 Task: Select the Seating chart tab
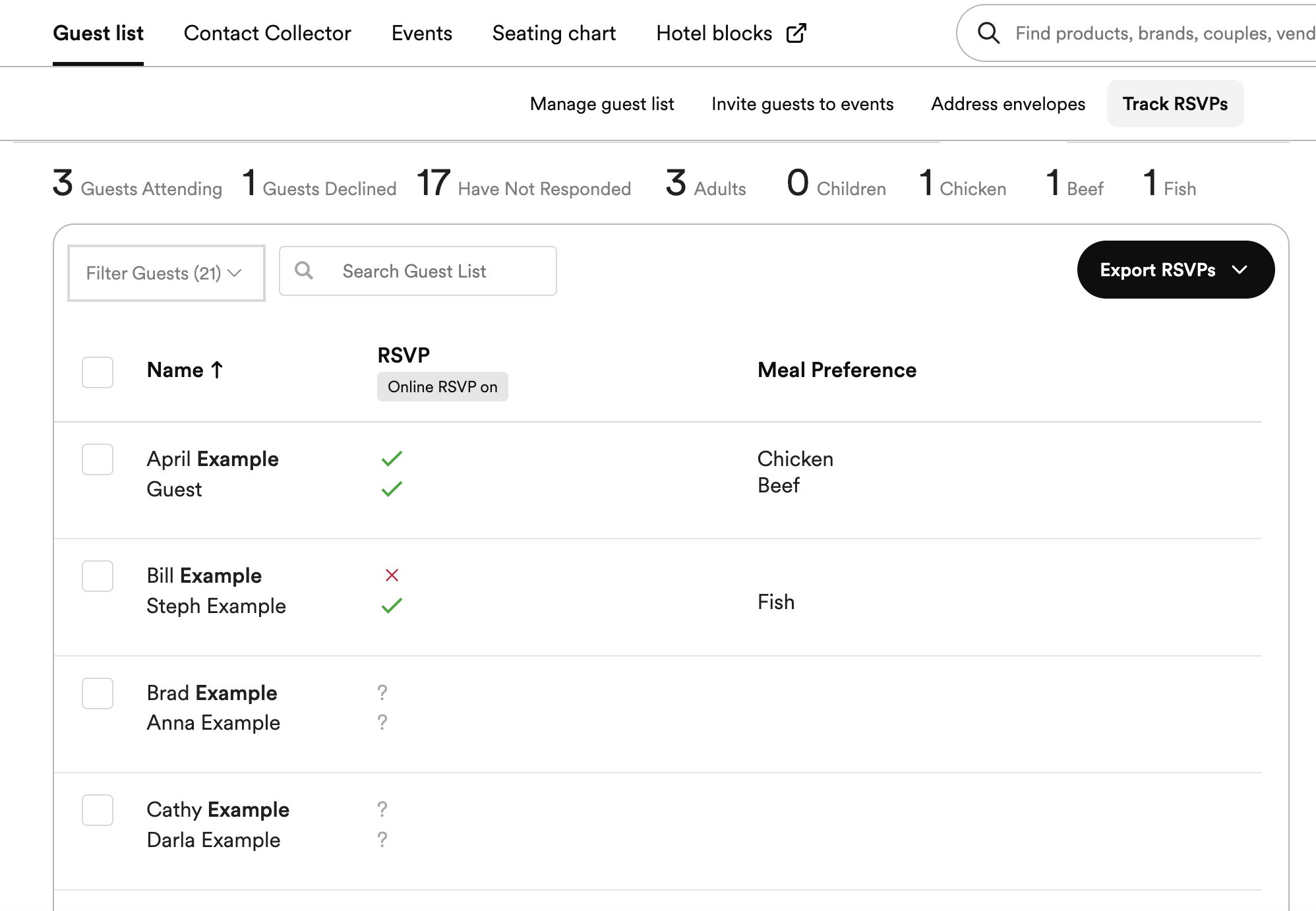pos(554,33)
